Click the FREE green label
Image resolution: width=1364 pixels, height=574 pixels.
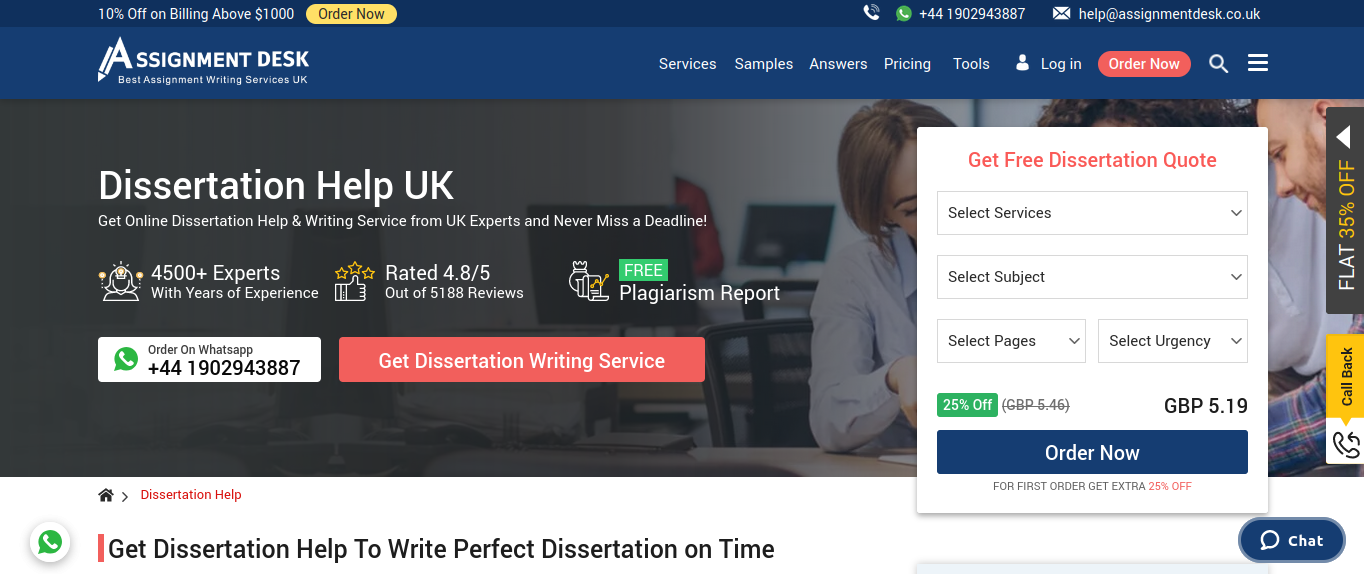pos(643,270)
